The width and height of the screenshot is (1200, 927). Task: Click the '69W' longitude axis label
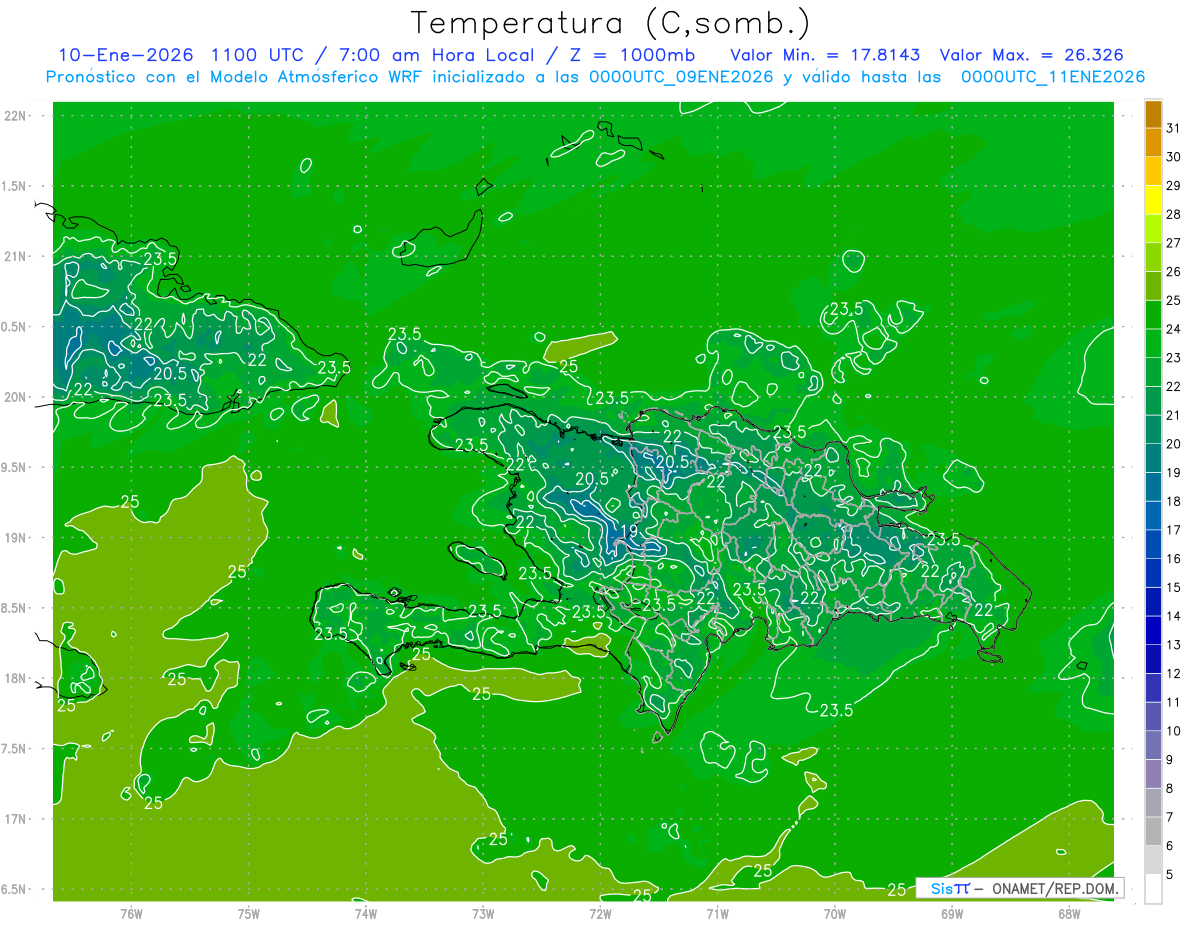pos(952,914)
